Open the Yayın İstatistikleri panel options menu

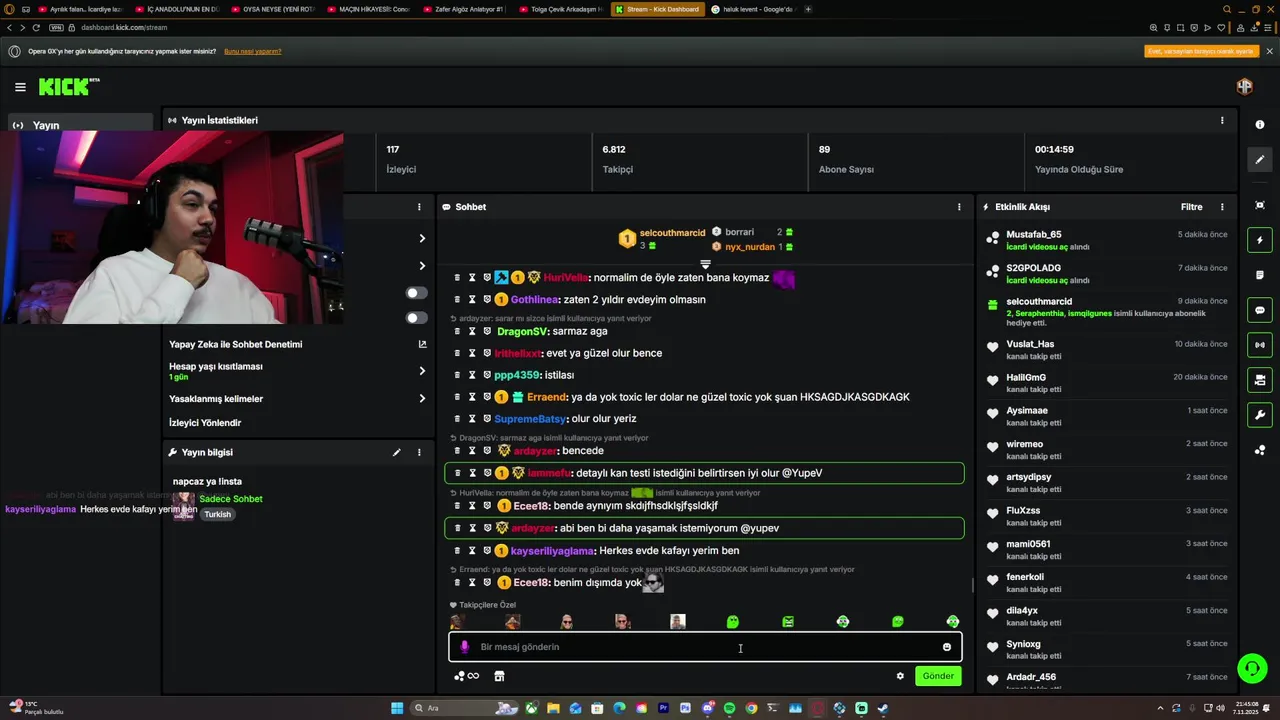click(x=1222, y=120)
